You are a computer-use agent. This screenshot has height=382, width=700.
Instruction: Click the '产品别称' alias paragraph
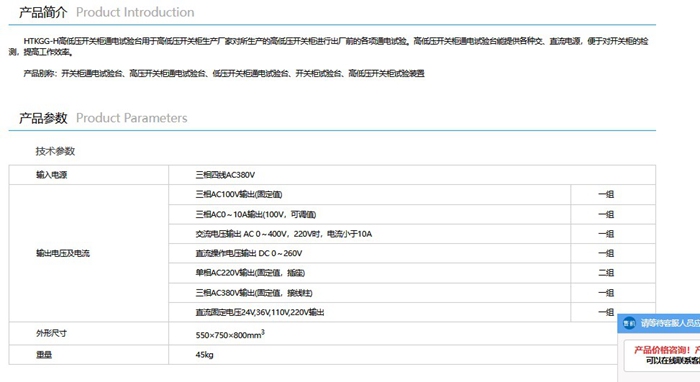224,74
